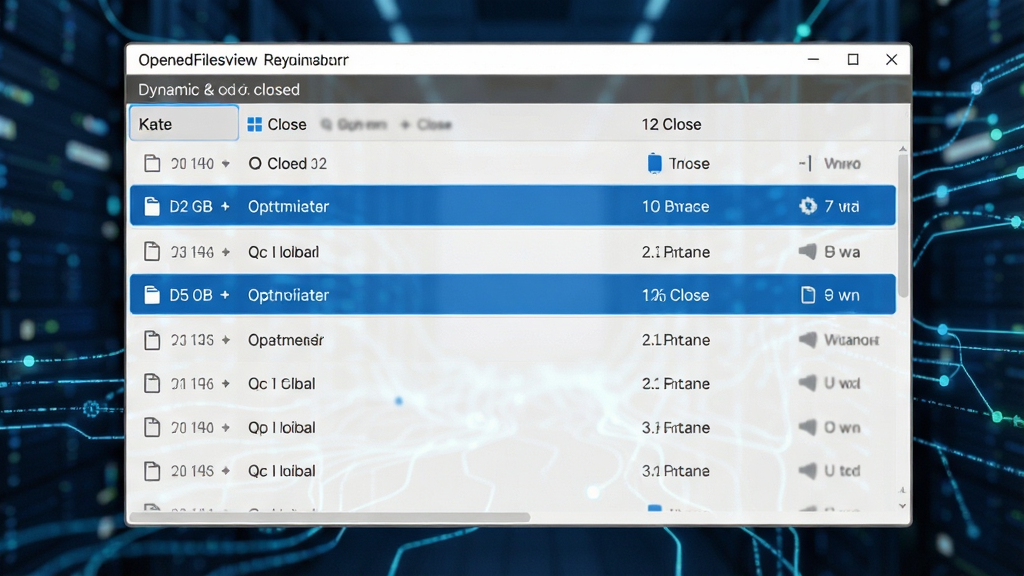Click gear icon next to 7 wid
This screenshot has width=1024, height=576.
(x=808, y=206)
